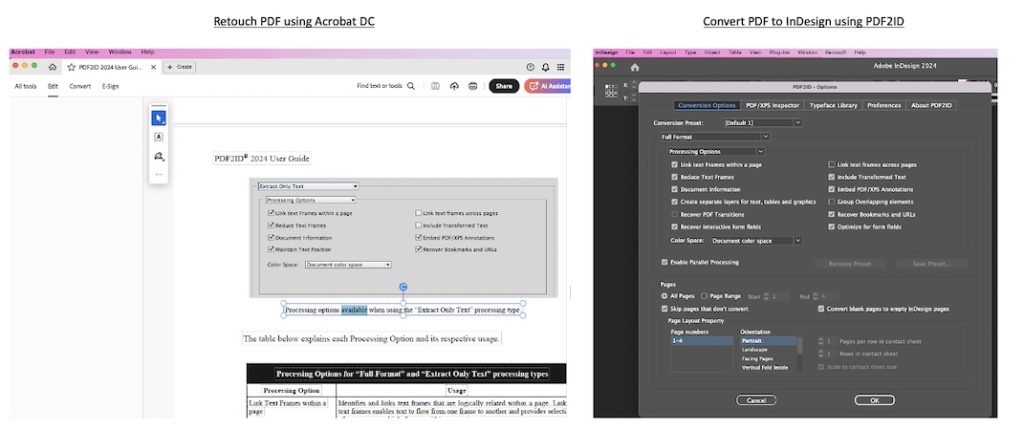Open Acrobat's View menu
This screenshot has width=1024, height=429.
pyautogui.click(x=92, y=52)
